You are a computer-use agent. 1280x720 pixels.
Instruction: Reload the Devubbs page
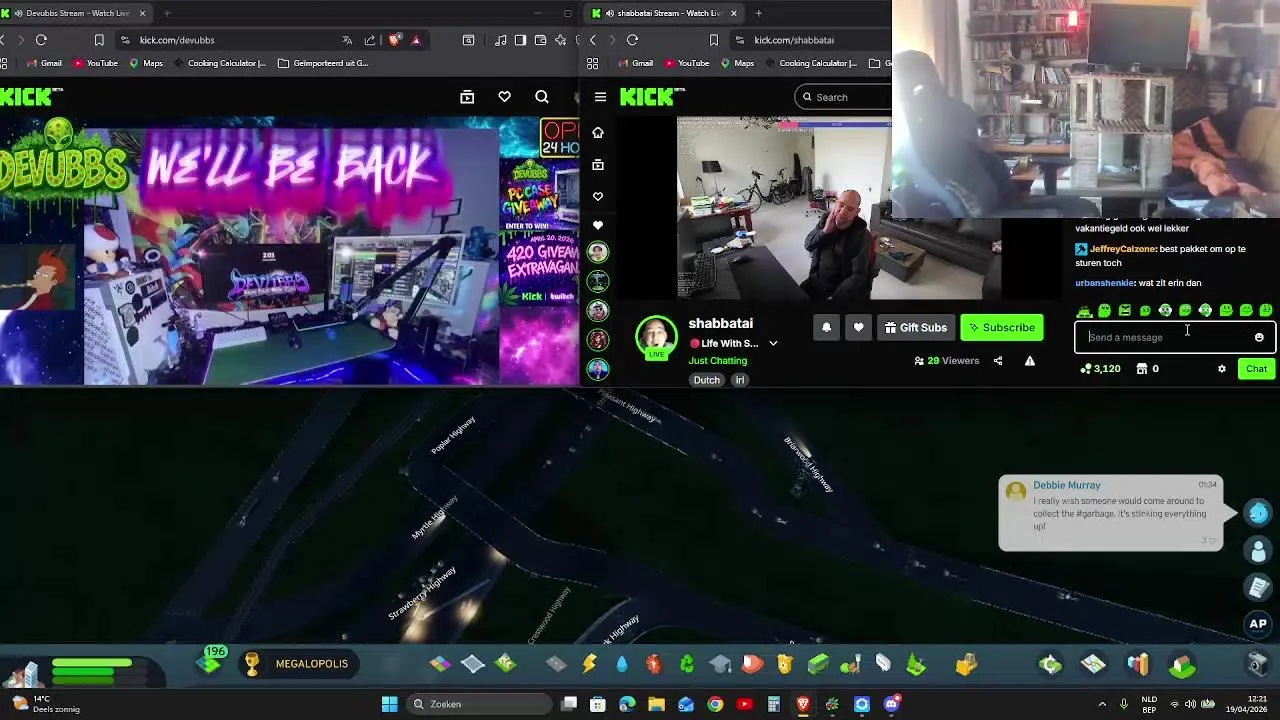pyautogui.click(x=41, y=40)
